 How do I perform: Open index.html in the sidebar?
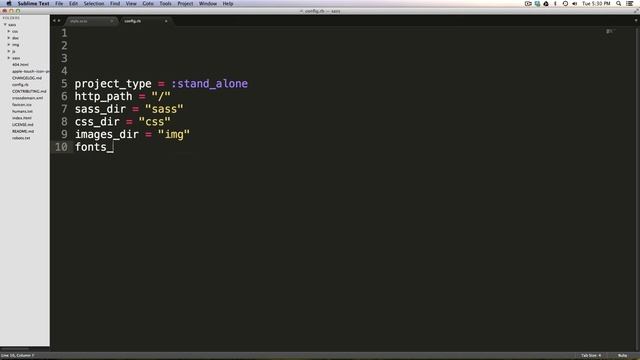point(22,118)
